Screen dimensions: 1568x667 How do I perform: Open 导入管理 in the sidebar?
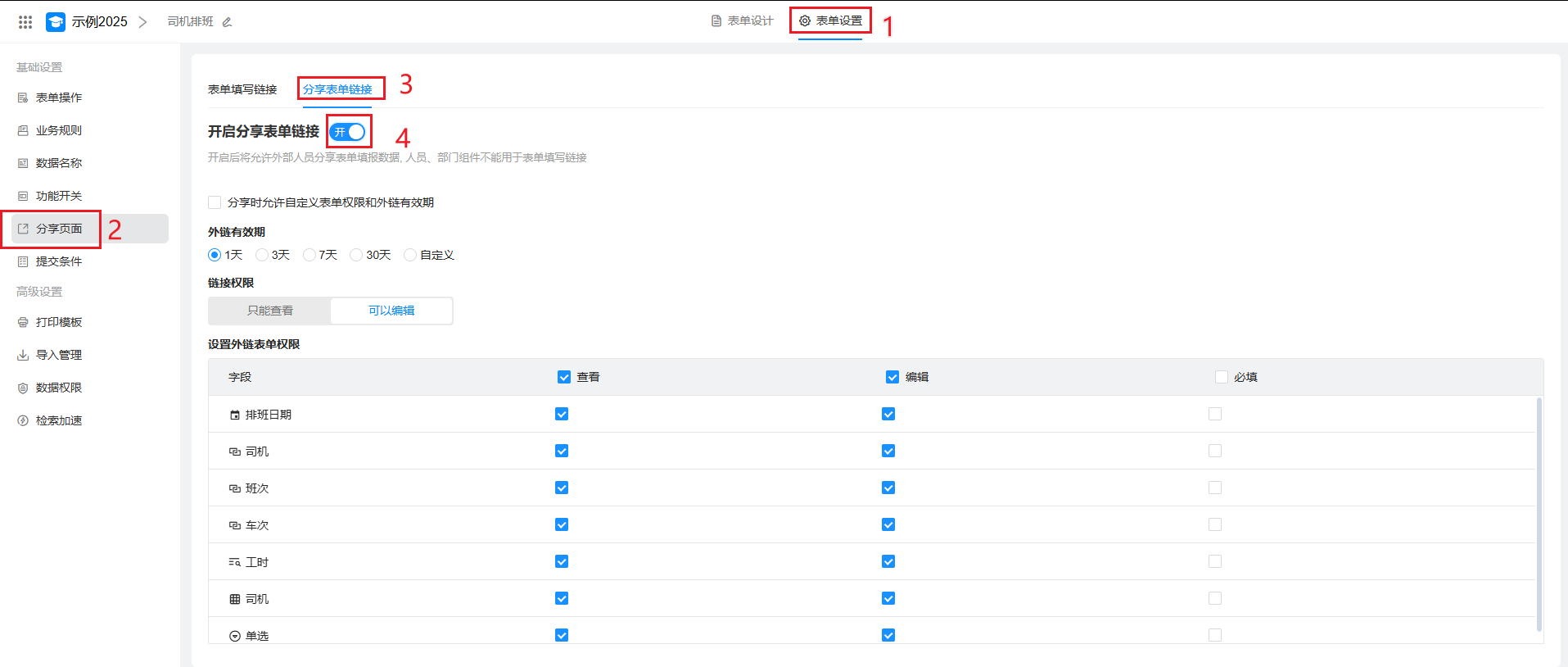tap(58, 355)
